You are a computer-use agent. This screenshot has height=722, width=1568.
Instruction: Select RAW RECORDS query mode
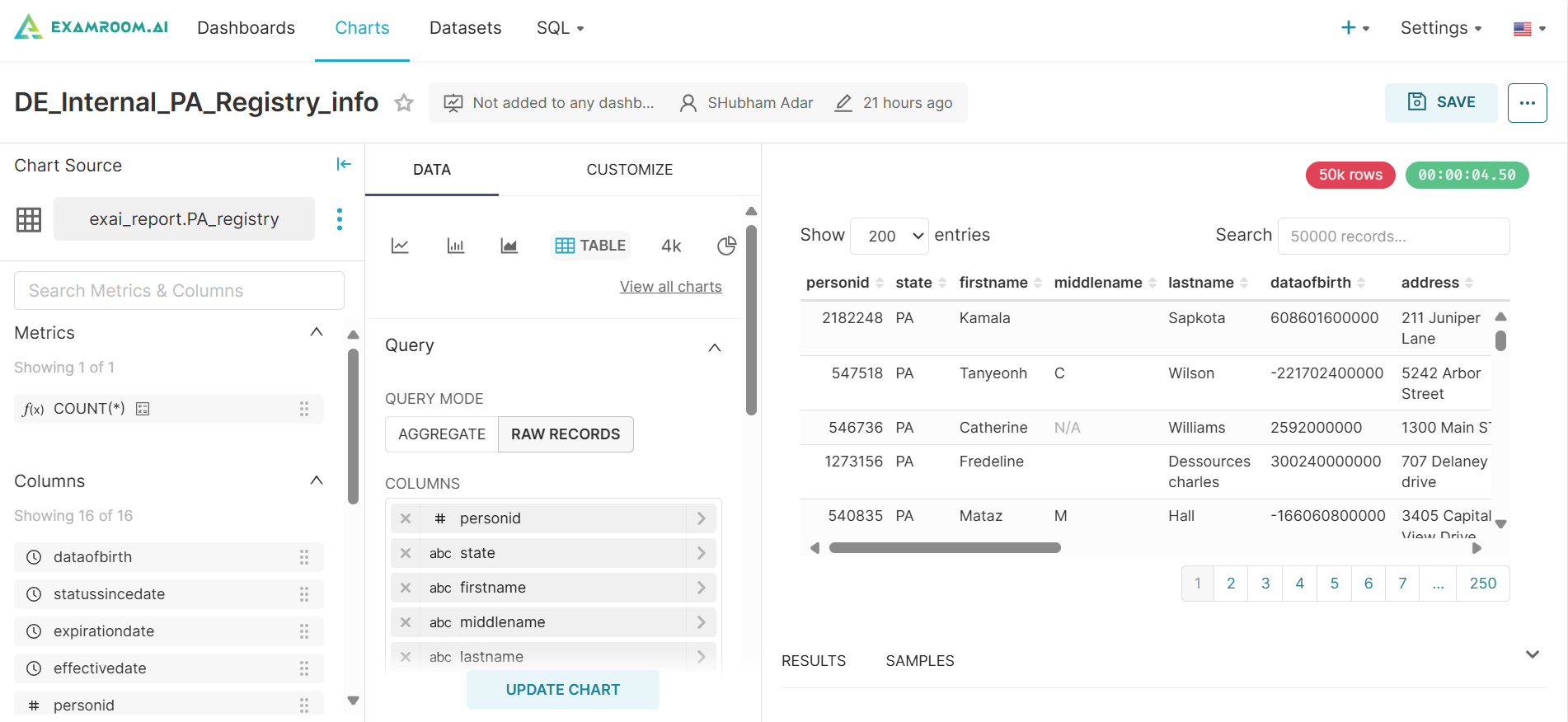566,434
